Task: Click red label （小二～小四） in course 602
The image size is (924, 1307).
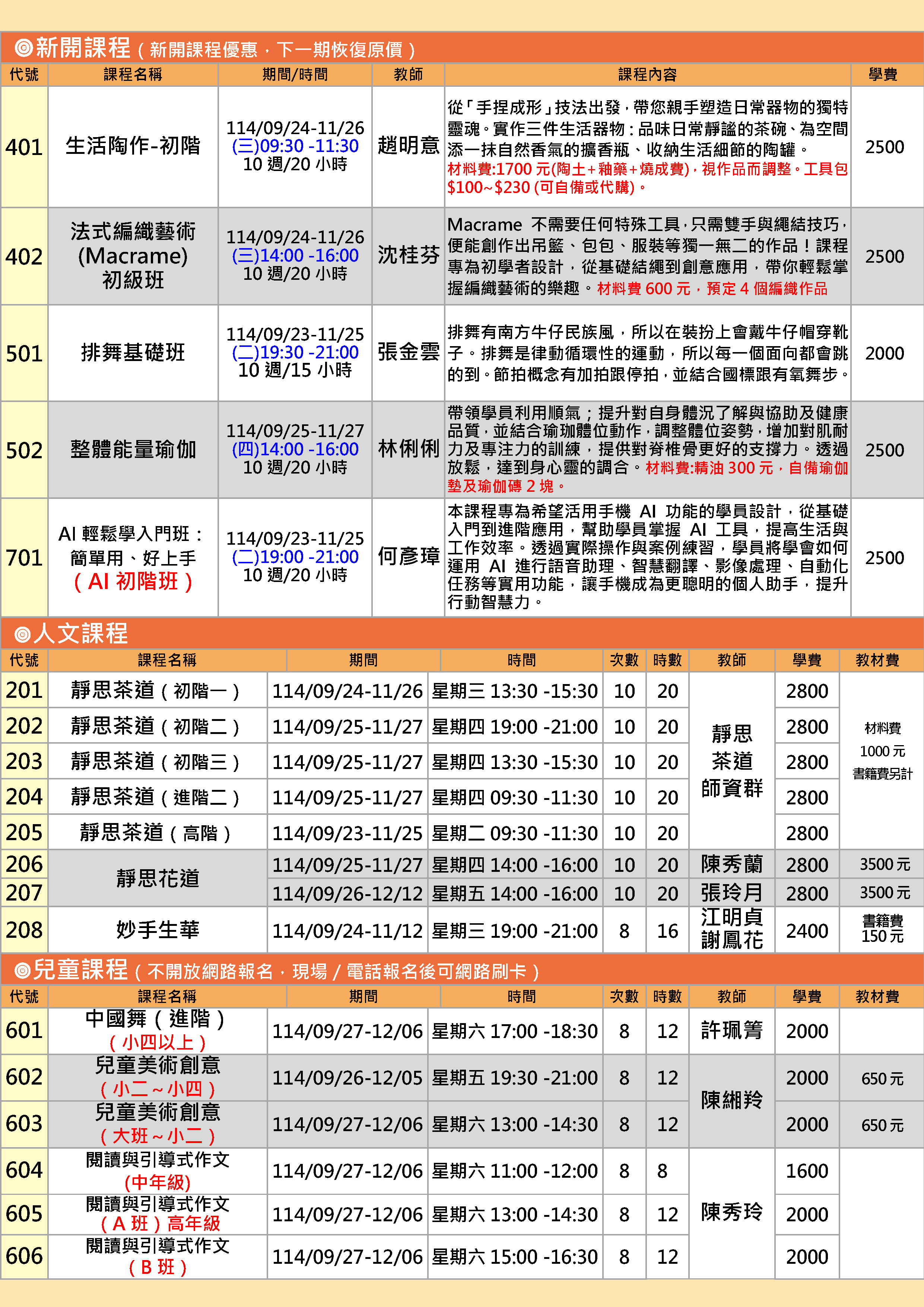Action: coord(157,1089)
